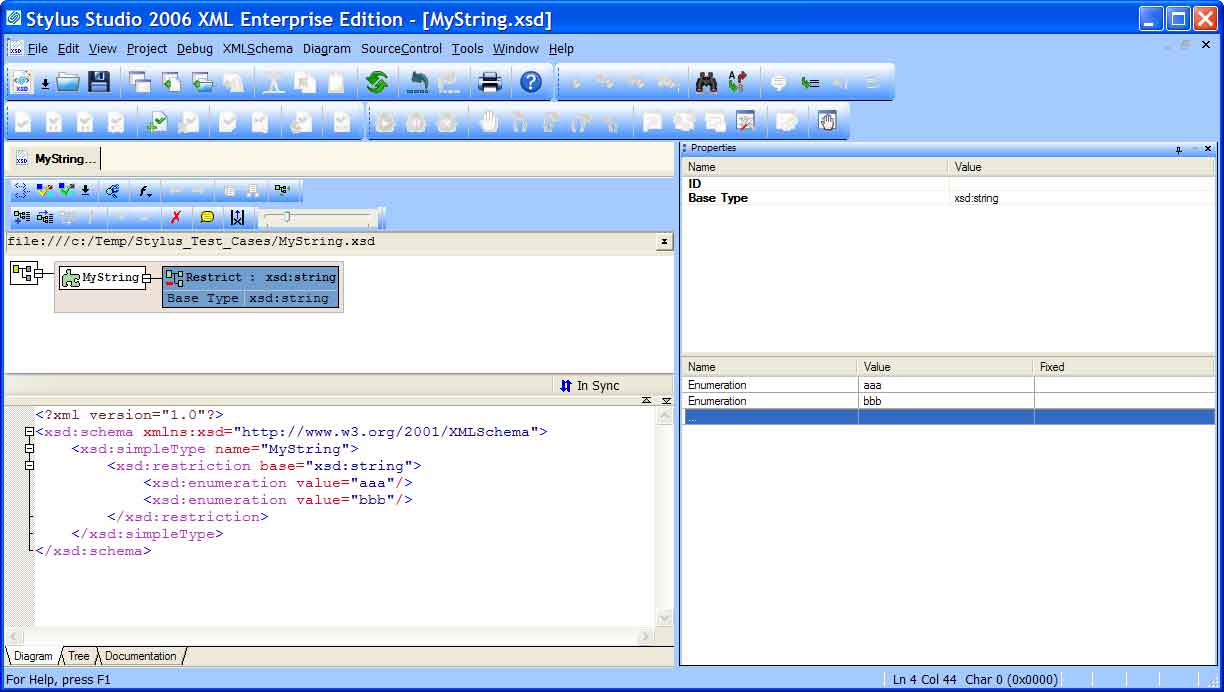Click the red X delete icon
The width and height of the screenshot is (1224, 692).
pyautogui.click(x=176, y=217)
